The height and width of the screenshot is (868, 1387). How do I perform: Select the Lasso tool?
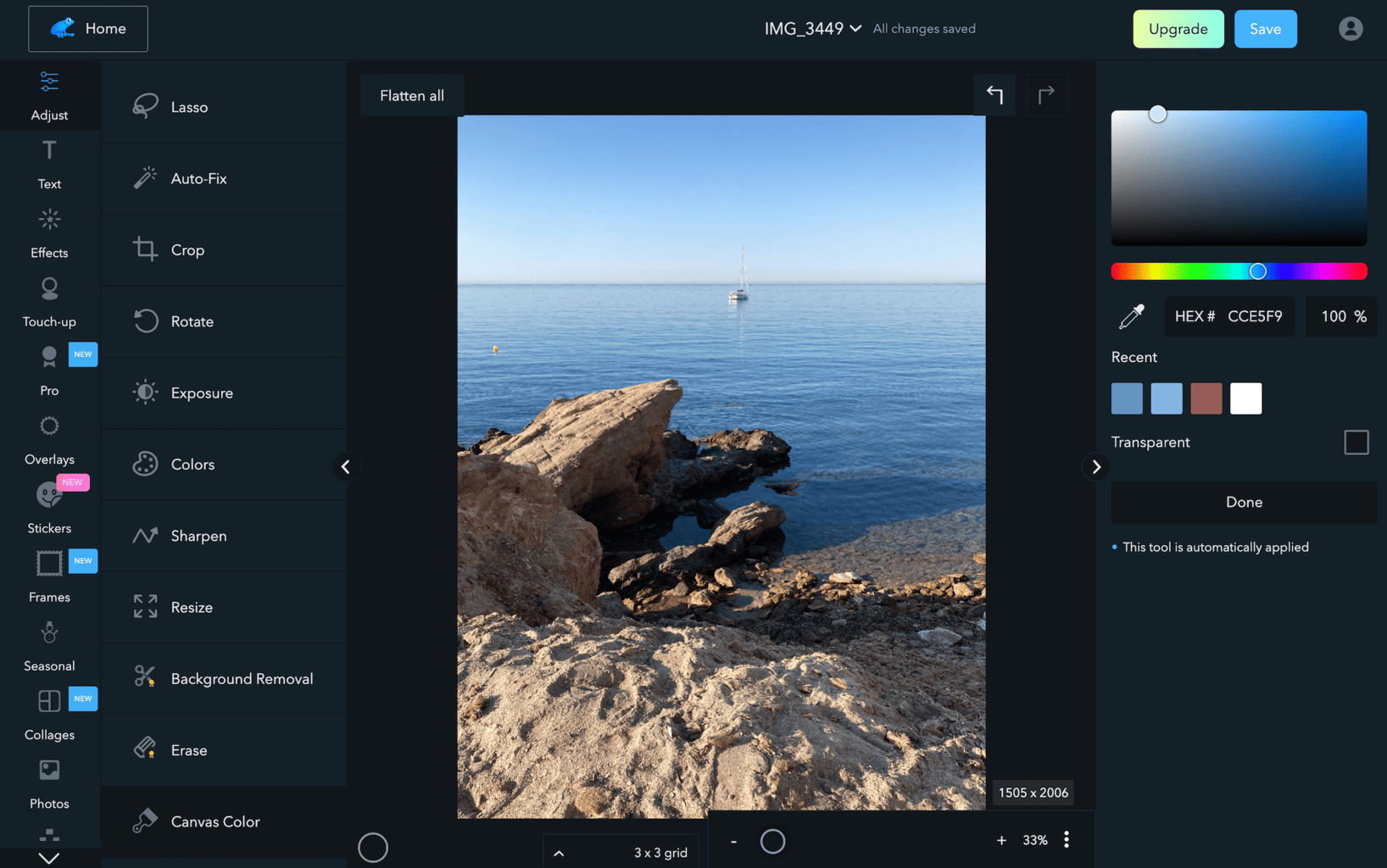[x=224, y=107]
